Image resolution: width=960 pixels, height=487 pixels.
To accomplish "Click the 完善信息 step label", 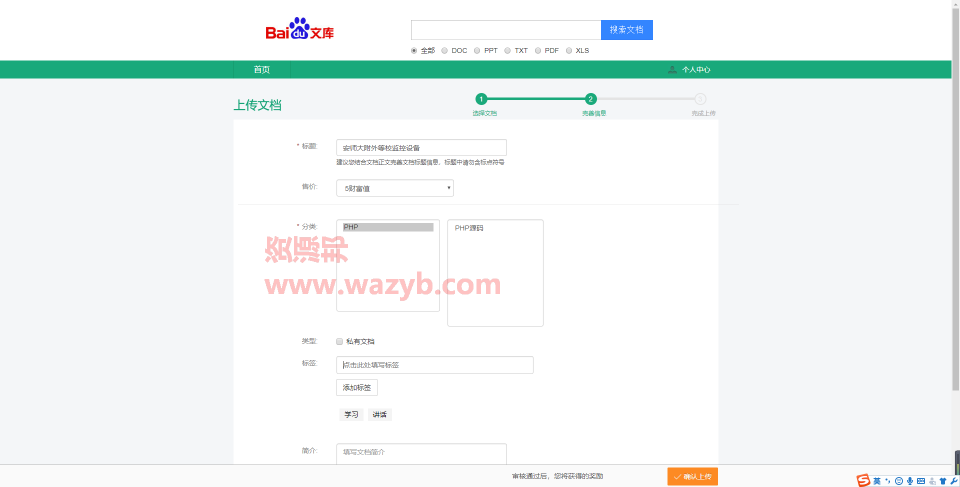I will [x=594, y=113].
